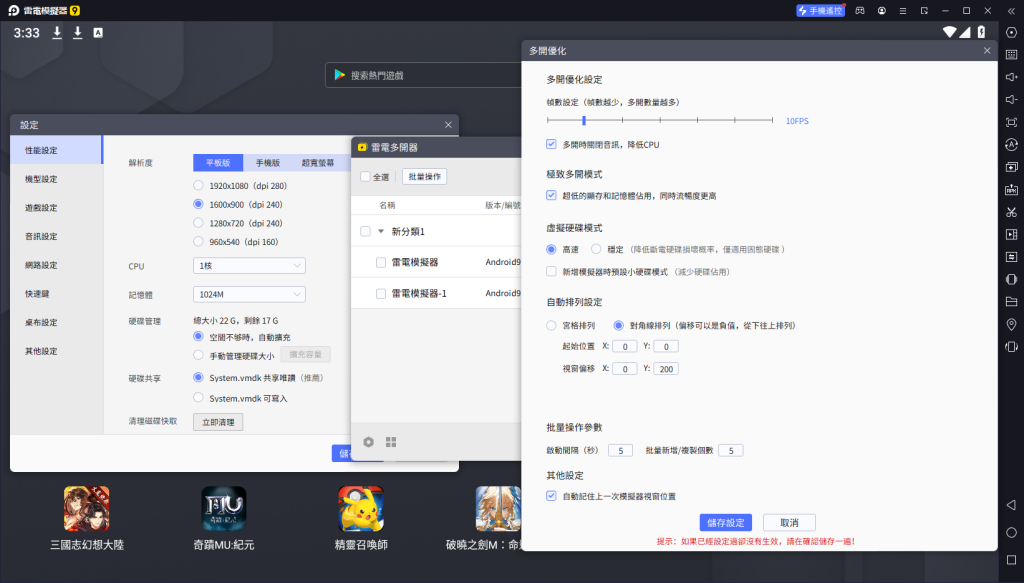This screenshot has height=583, width=1024.
Task: Open shared folder sidebar icon
Action: (x=1011, y=302)
